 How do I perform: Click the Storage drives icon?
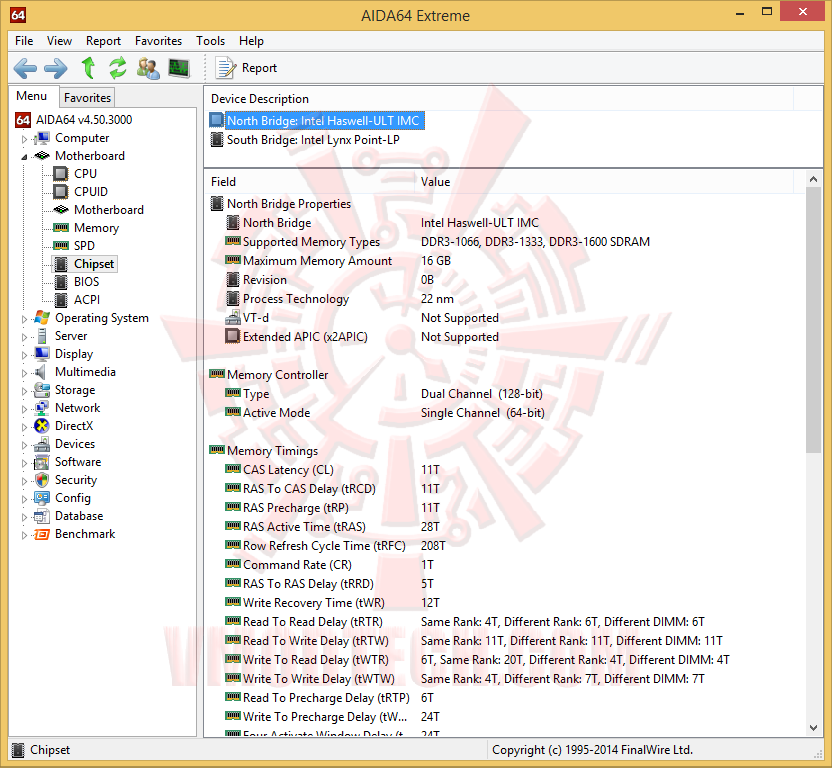pyautogui.click(x=41, y=390)
